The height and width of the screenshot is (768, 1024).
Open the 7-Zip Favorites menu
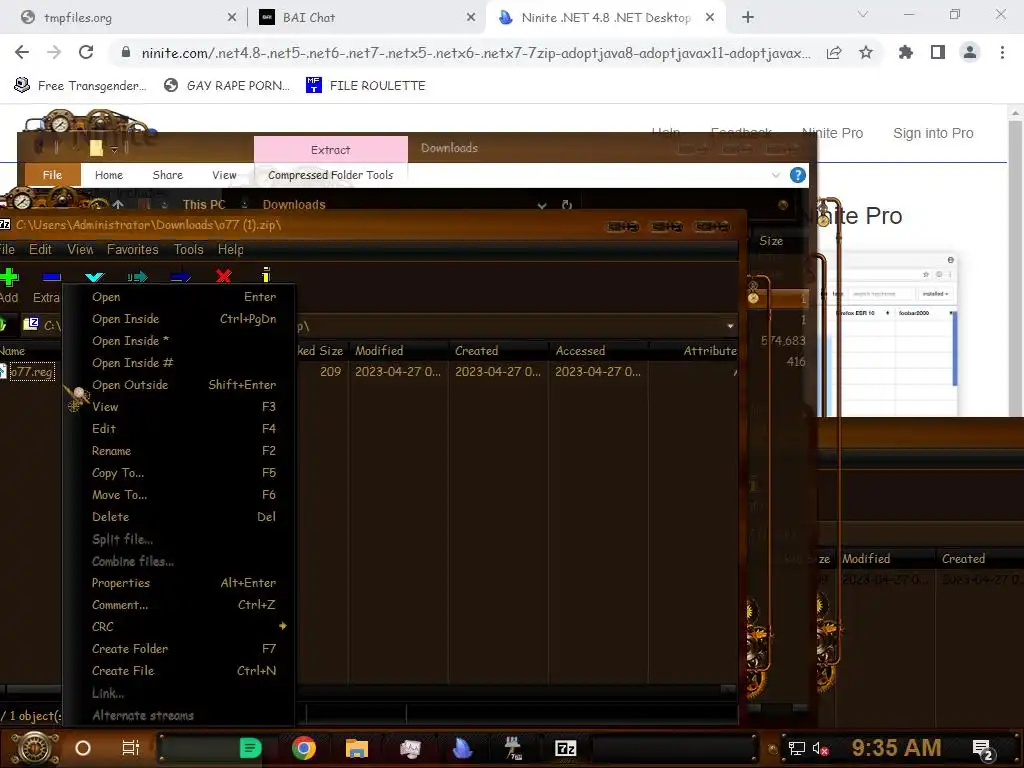(133, 249)
